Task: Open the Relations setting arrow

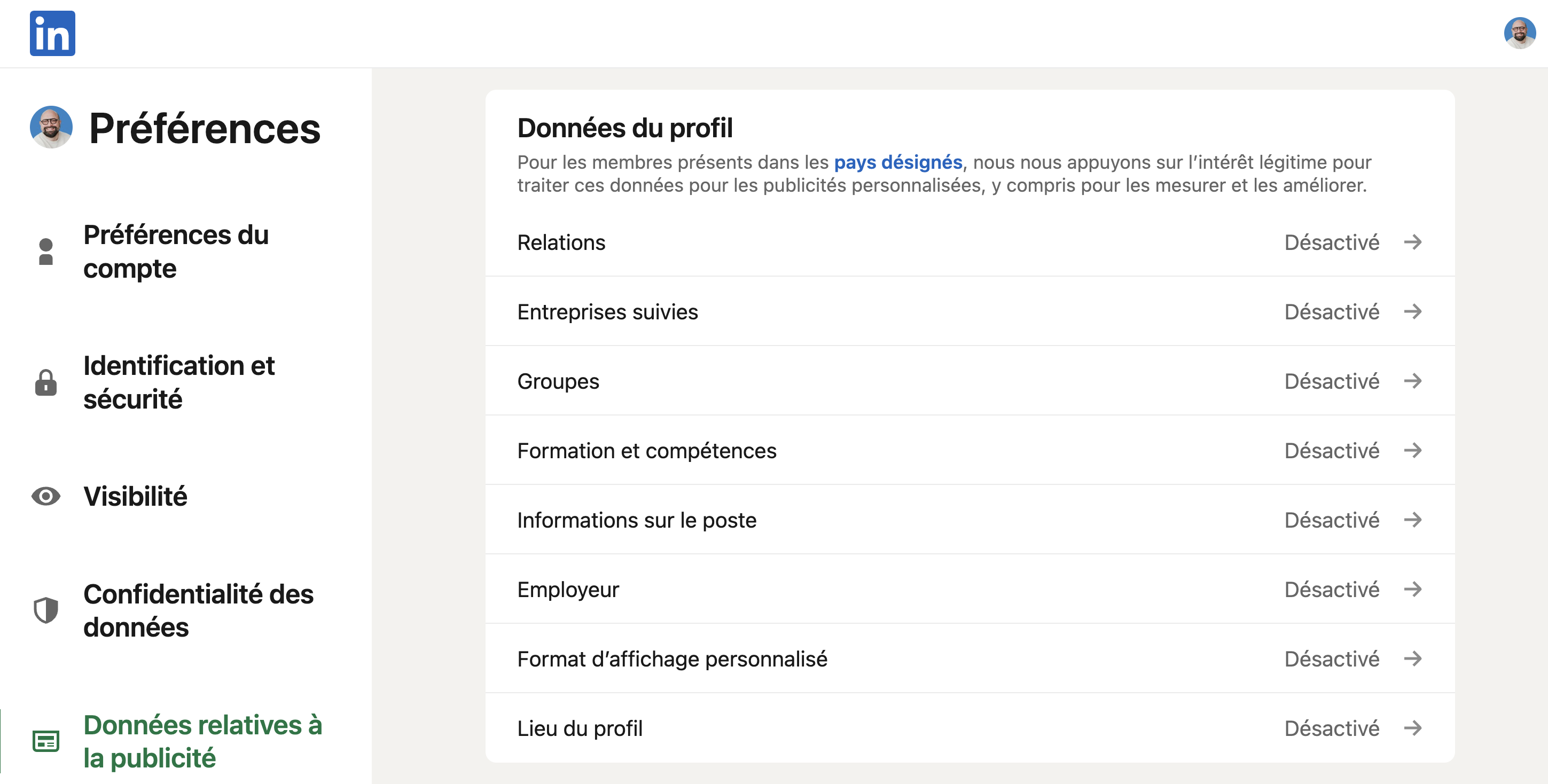Action: tap(1413, 242)
